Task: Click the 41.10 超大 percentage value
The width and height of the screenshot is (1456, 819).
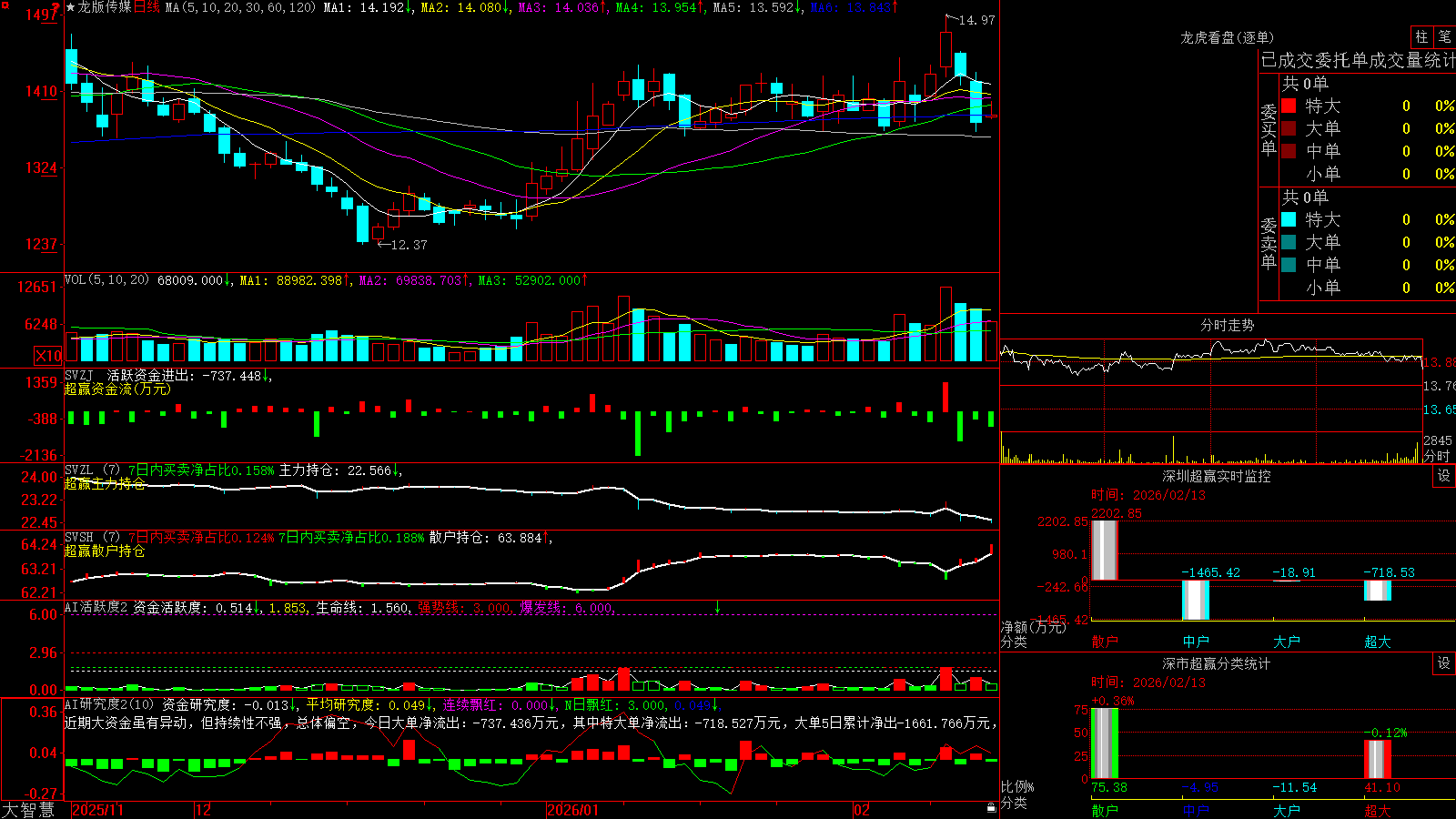Action: pos(1382,787)
